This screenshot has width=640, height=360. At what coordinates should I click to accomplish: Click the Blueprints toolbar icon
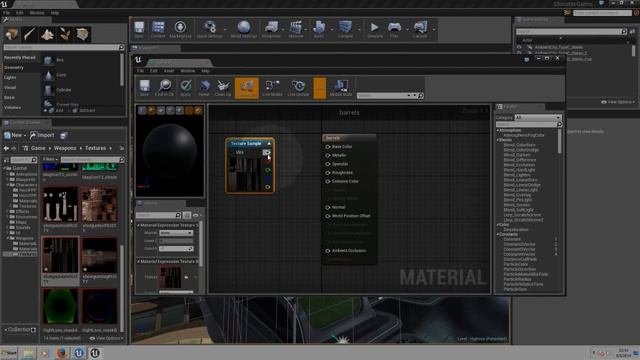pyautogui.click(x=271, y=29)
